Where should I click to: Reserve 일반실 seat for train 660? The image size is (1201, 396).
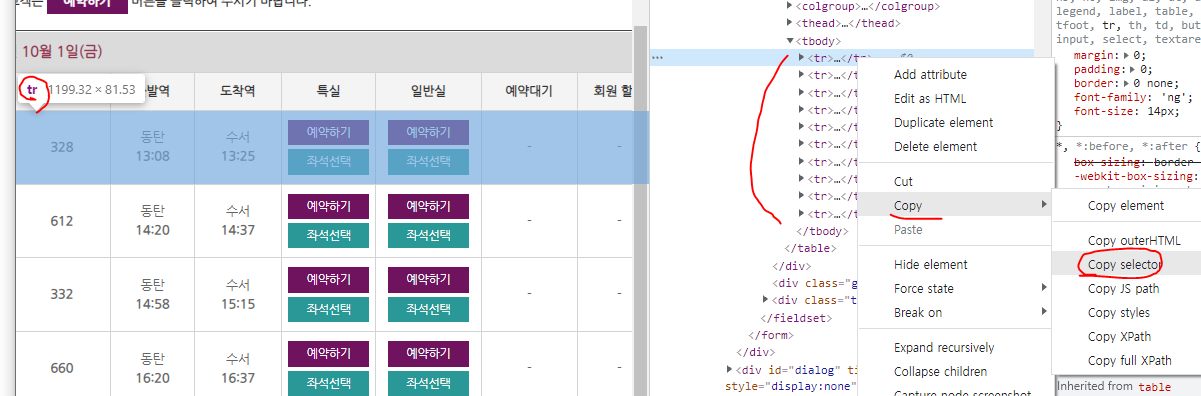(428, 353)
